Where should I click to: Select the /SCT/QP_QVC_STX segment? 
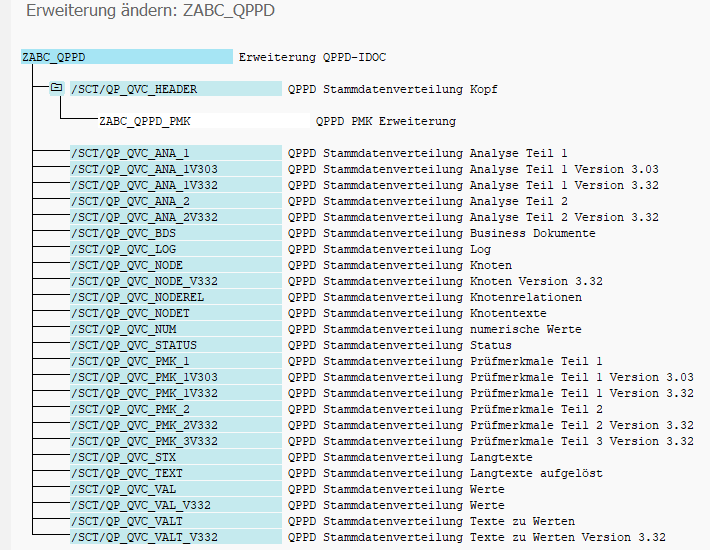tap(123, 457)
